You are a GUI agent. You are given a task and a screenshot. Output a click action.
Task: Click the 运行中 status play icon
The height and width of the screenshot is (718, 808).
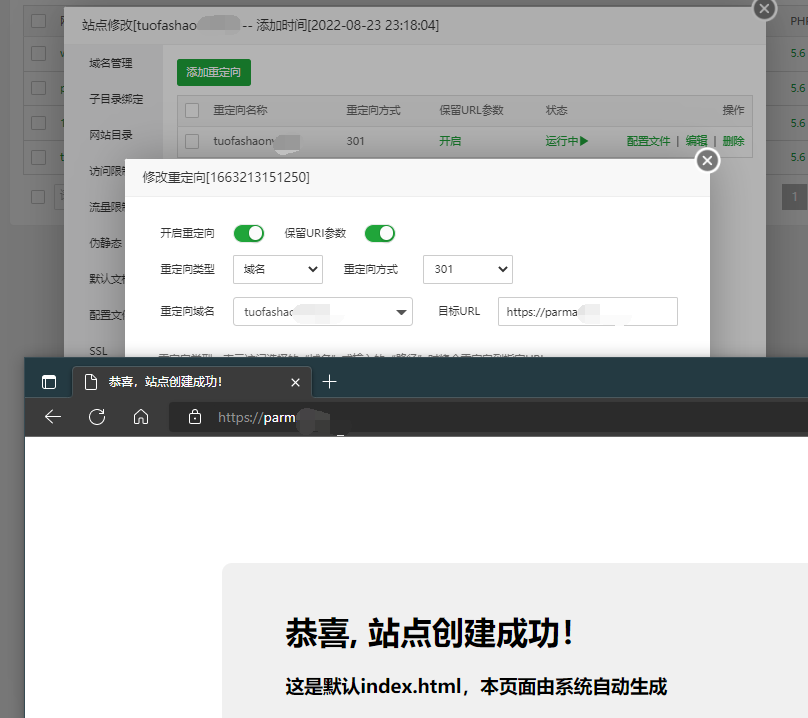click(583, 141)
